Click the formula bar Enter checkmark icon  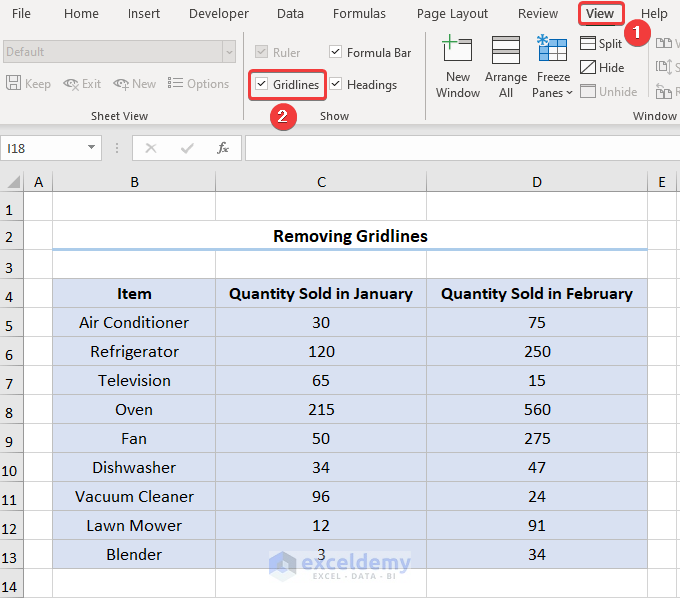click(x=187, y=148)
